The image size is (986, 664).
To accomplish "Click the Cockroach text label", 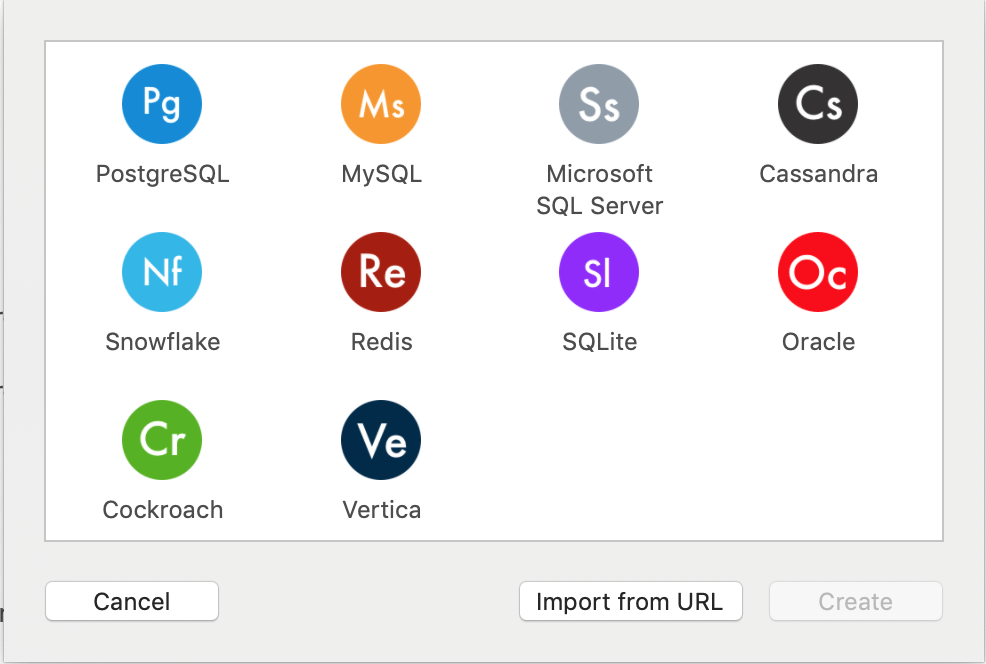I will click(162, 510).
